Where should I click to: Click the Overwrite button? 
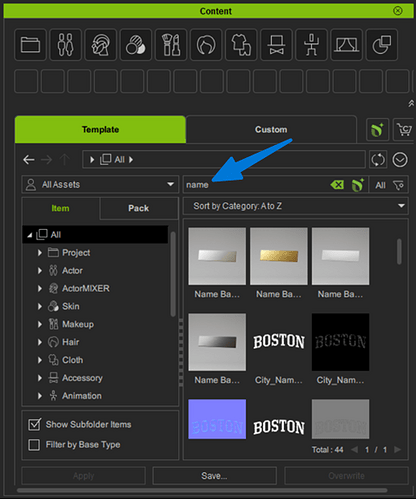[x=346, y=476]
